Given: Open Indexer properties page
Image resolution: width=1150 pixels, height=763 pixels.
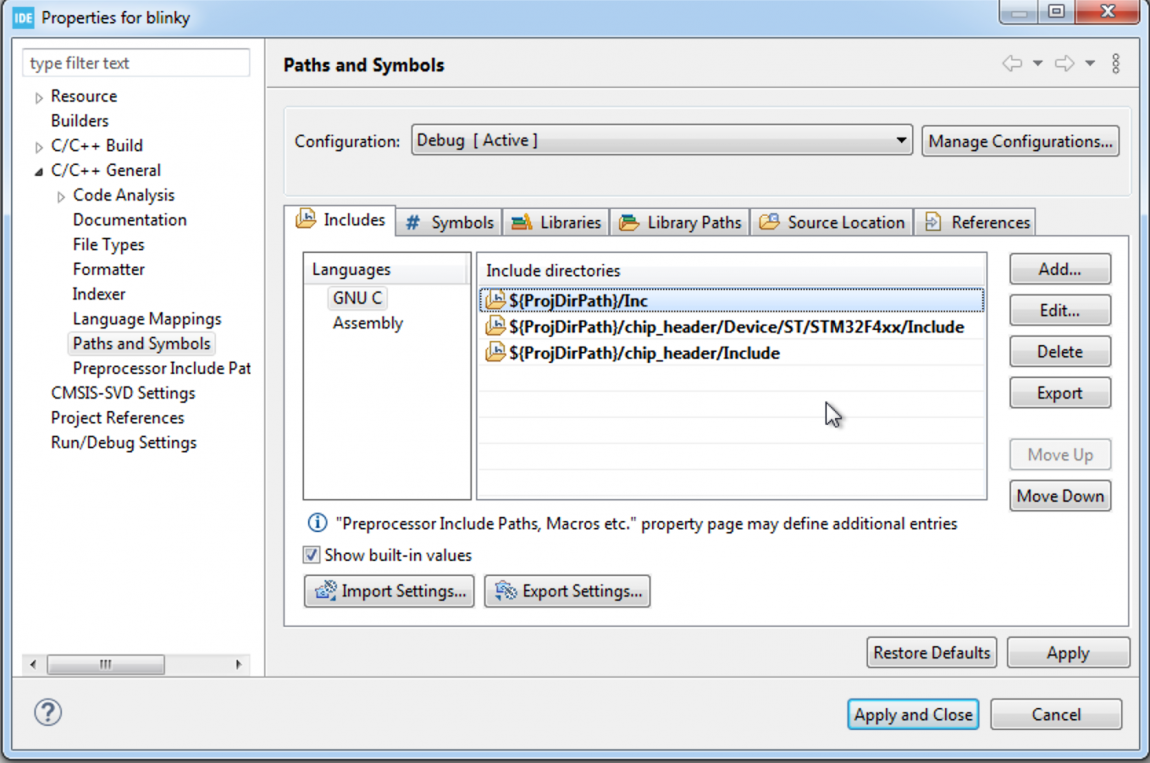Looking at the screenshot, I should (99, 294).
